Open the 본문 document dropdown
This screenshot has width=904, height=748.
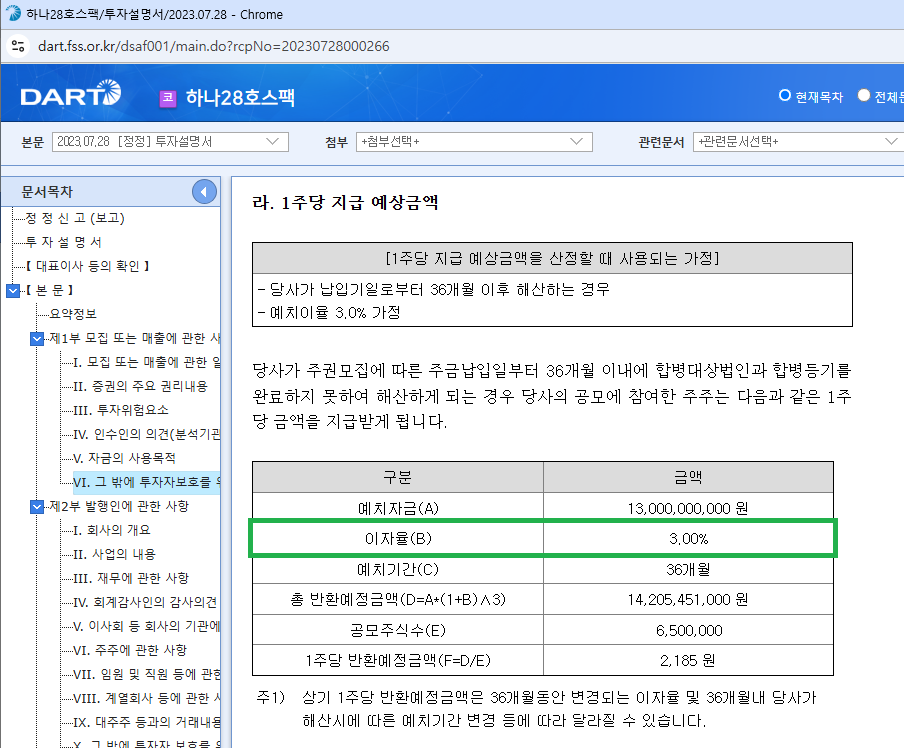click(170, 142)
